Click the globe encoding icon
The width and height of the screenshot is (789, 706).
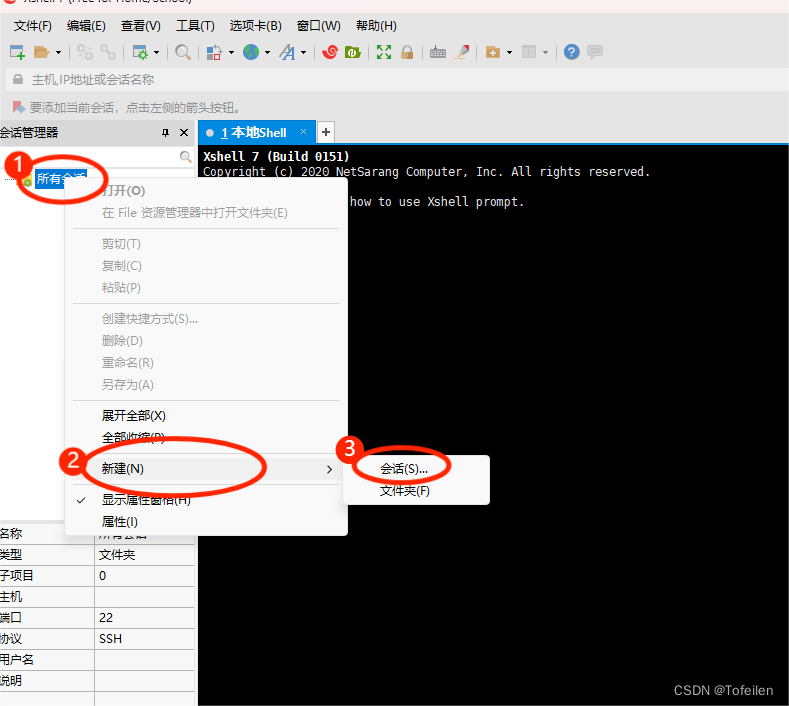coord(251,51)
